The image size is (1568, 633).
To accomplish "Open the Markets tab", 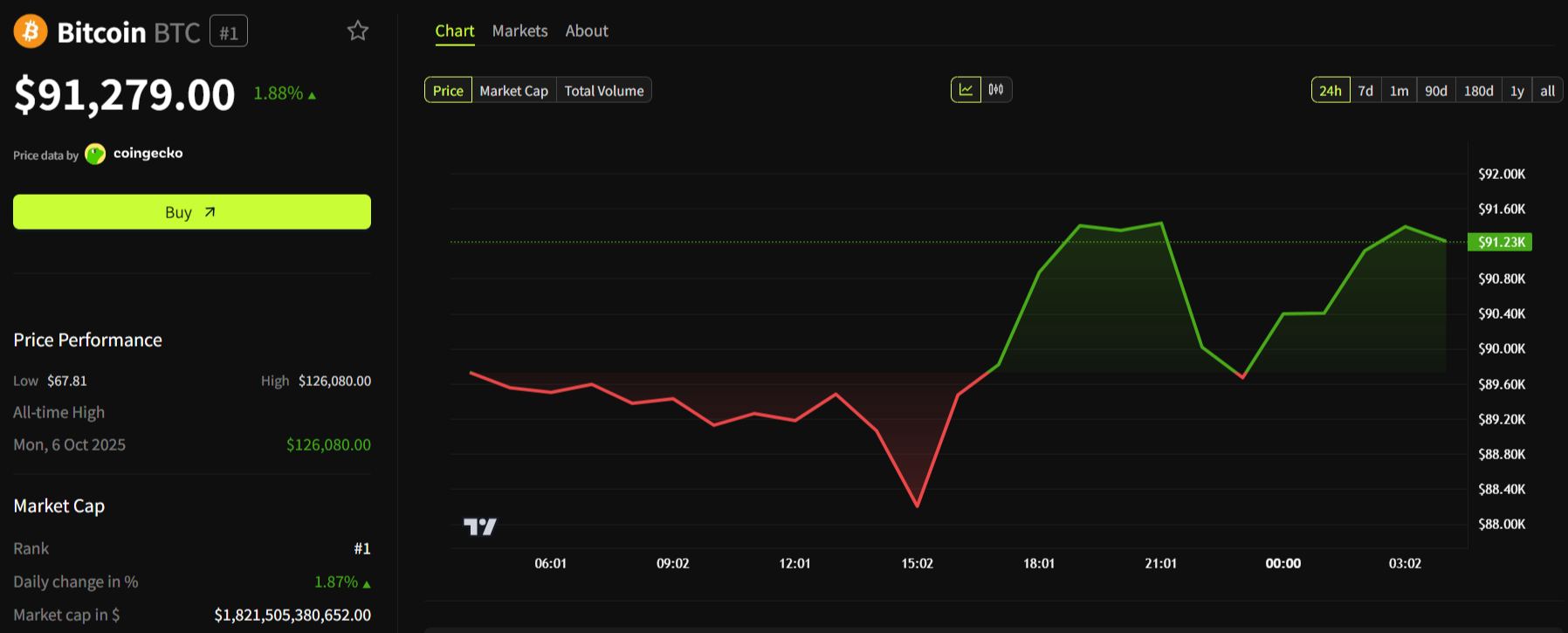I will click(x=519, y=31).
